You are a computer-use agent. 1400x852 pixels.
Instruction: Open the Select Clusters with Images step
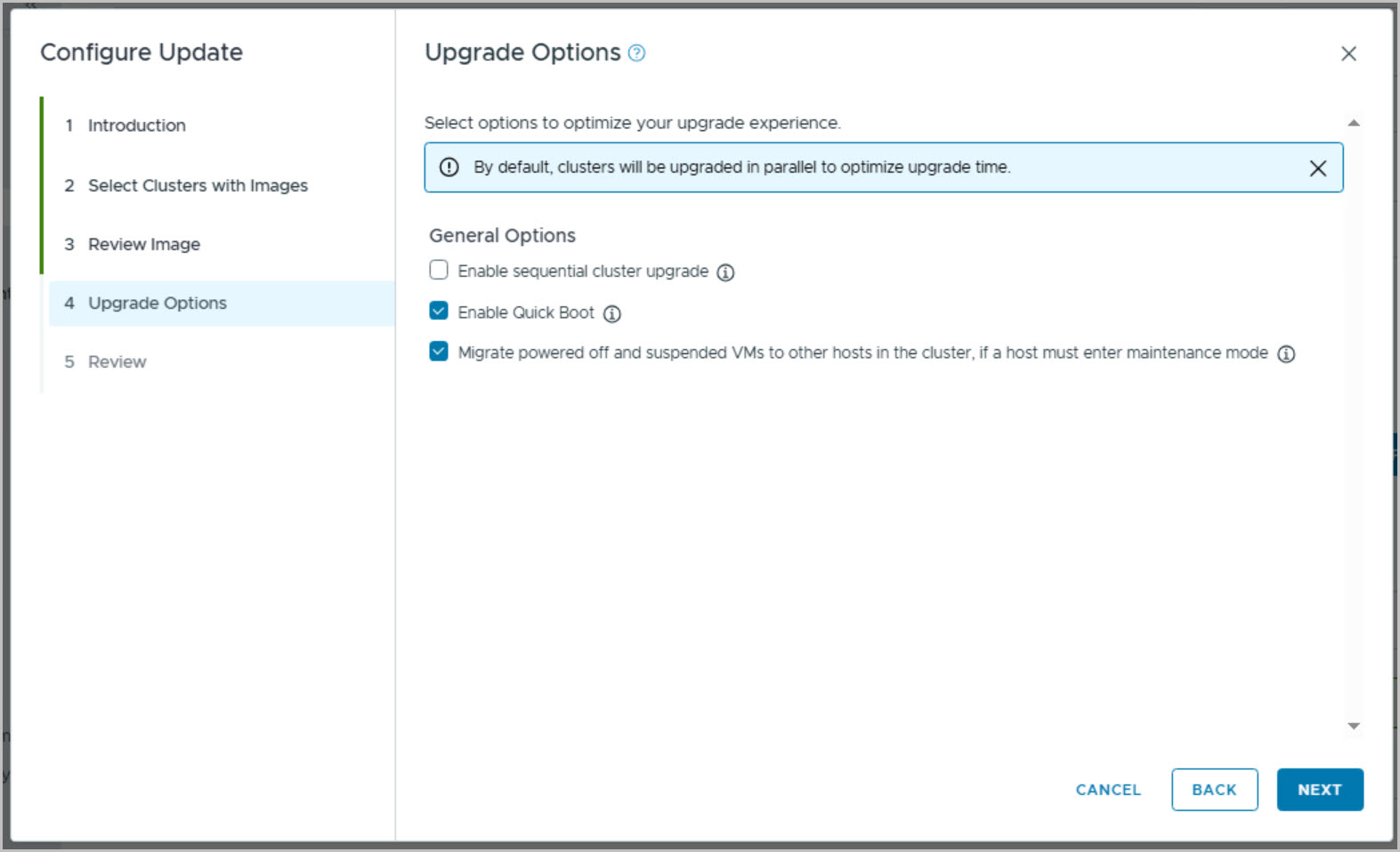tap(198, 185)
